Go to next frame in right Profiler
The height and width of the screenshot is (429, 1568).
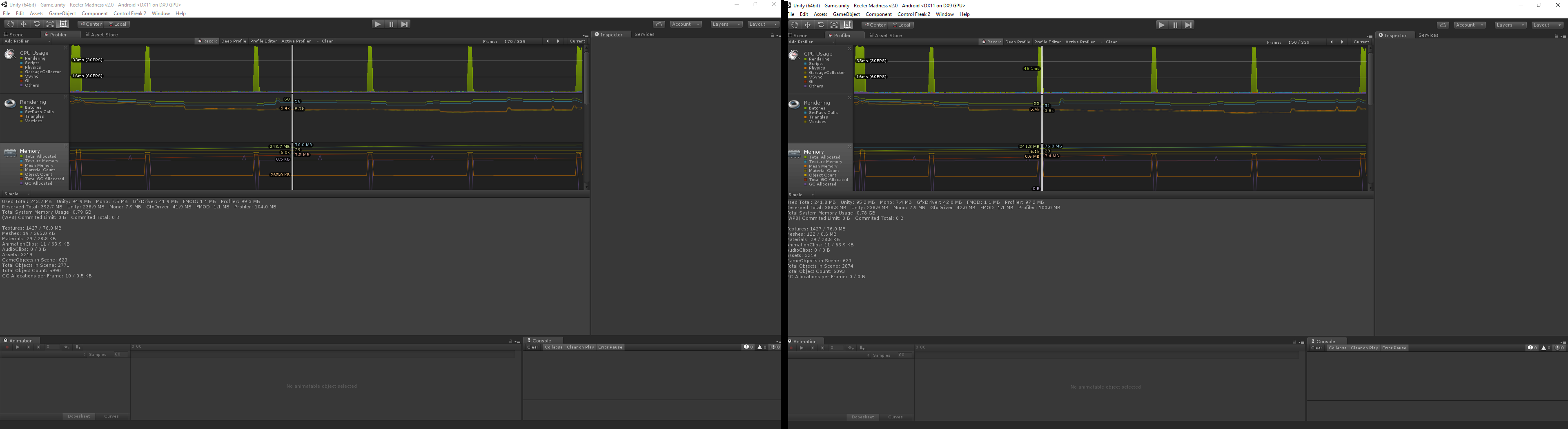tap(1342, 42)
